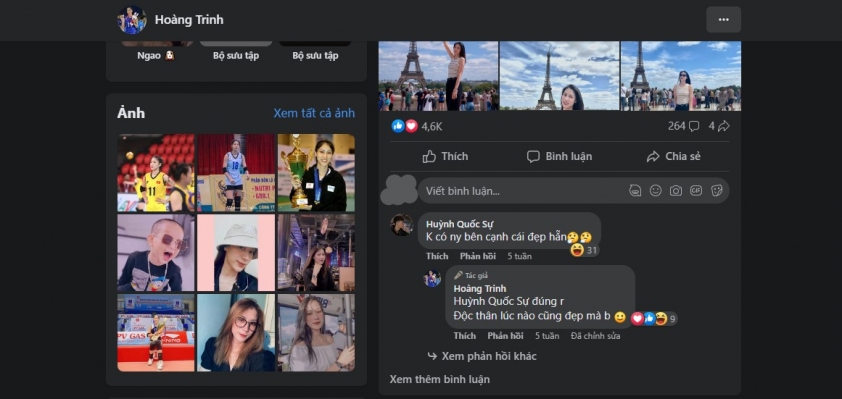Attach a photo with the camera icon
This screenshot has width=842, height=399.
(676, 191)
